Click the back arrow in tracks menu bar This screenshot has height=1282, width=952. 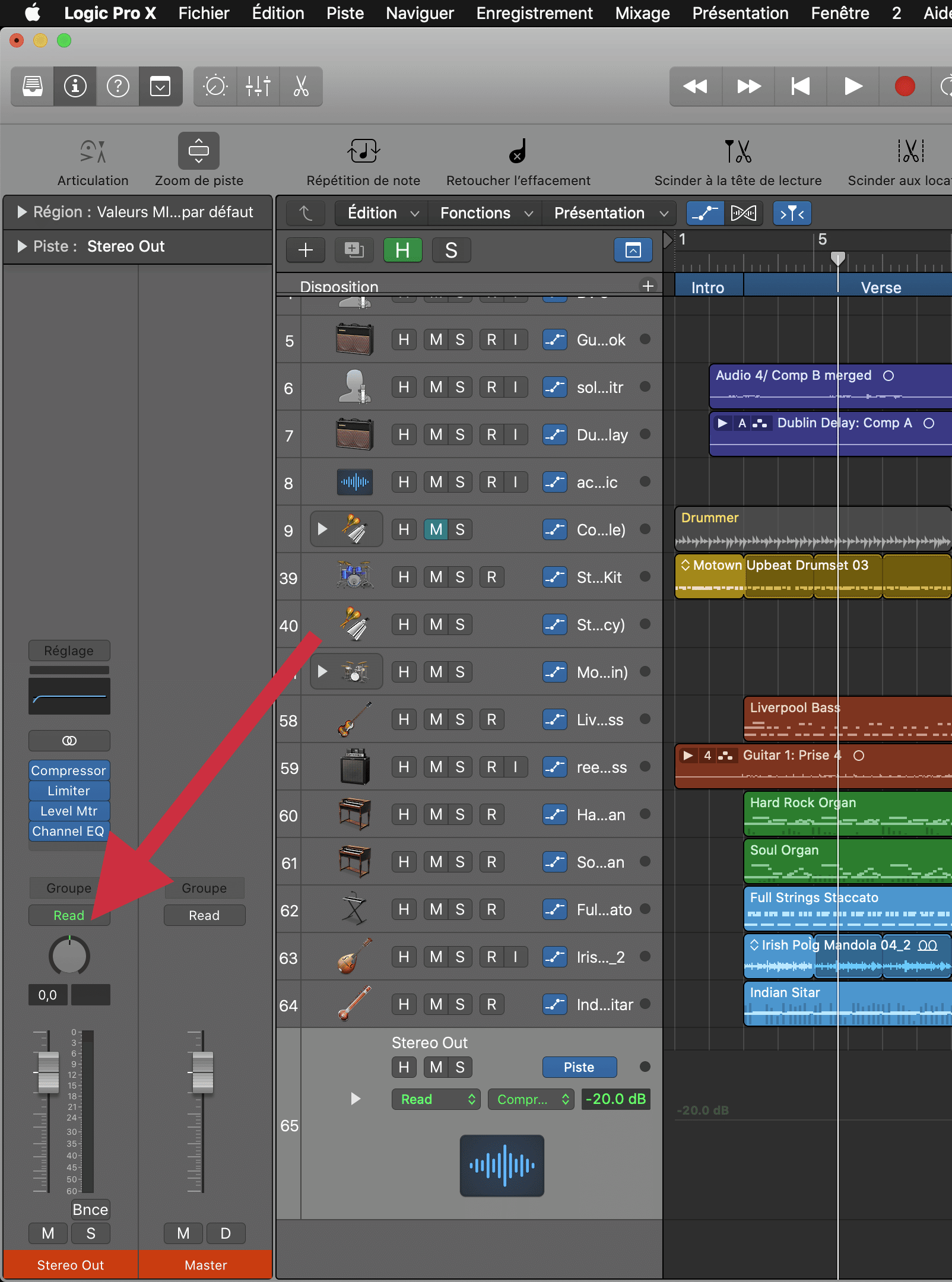[305, 213]
